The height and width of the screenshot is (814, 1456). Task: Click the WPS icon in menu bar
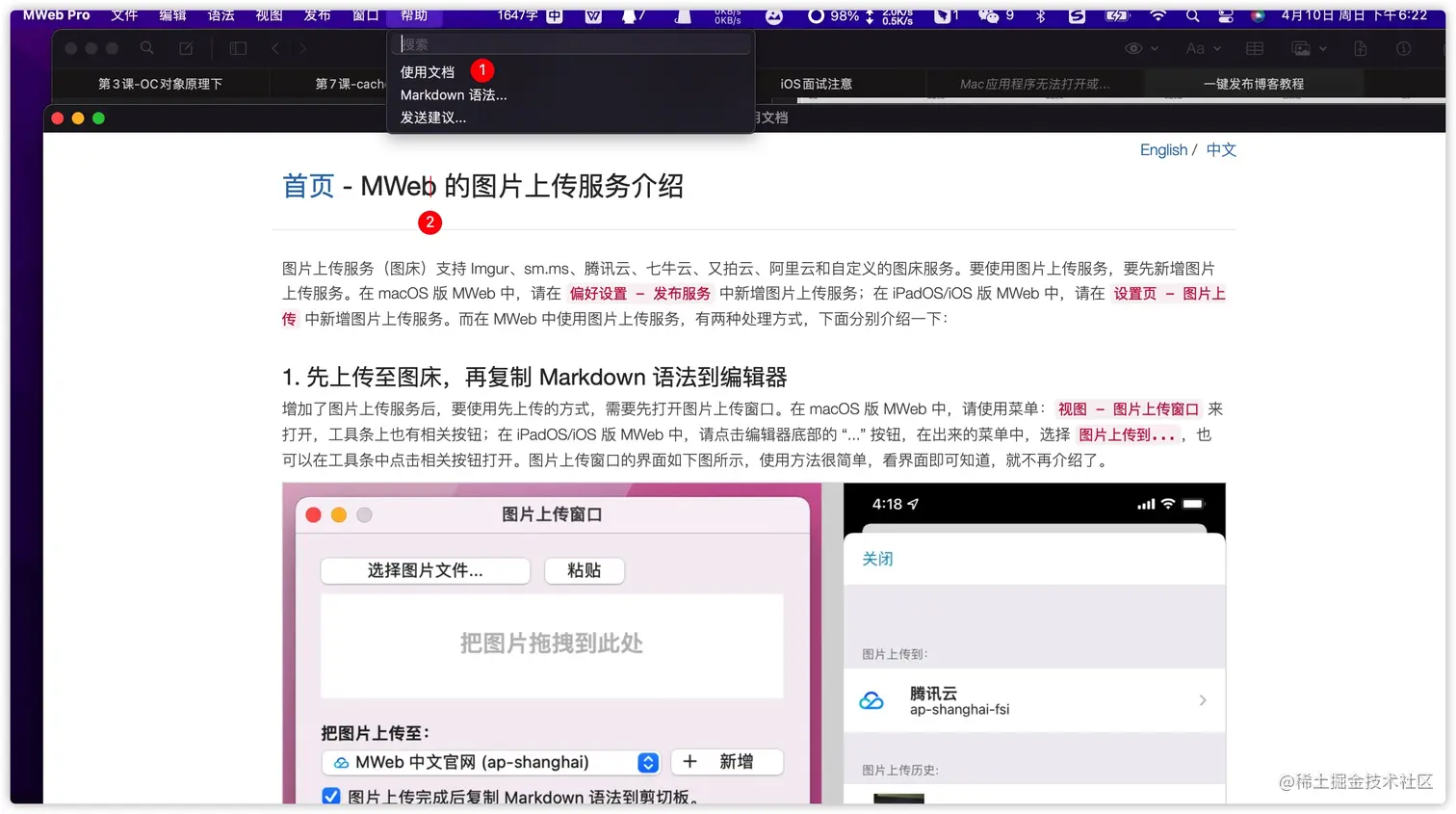[x=593, y=15]
